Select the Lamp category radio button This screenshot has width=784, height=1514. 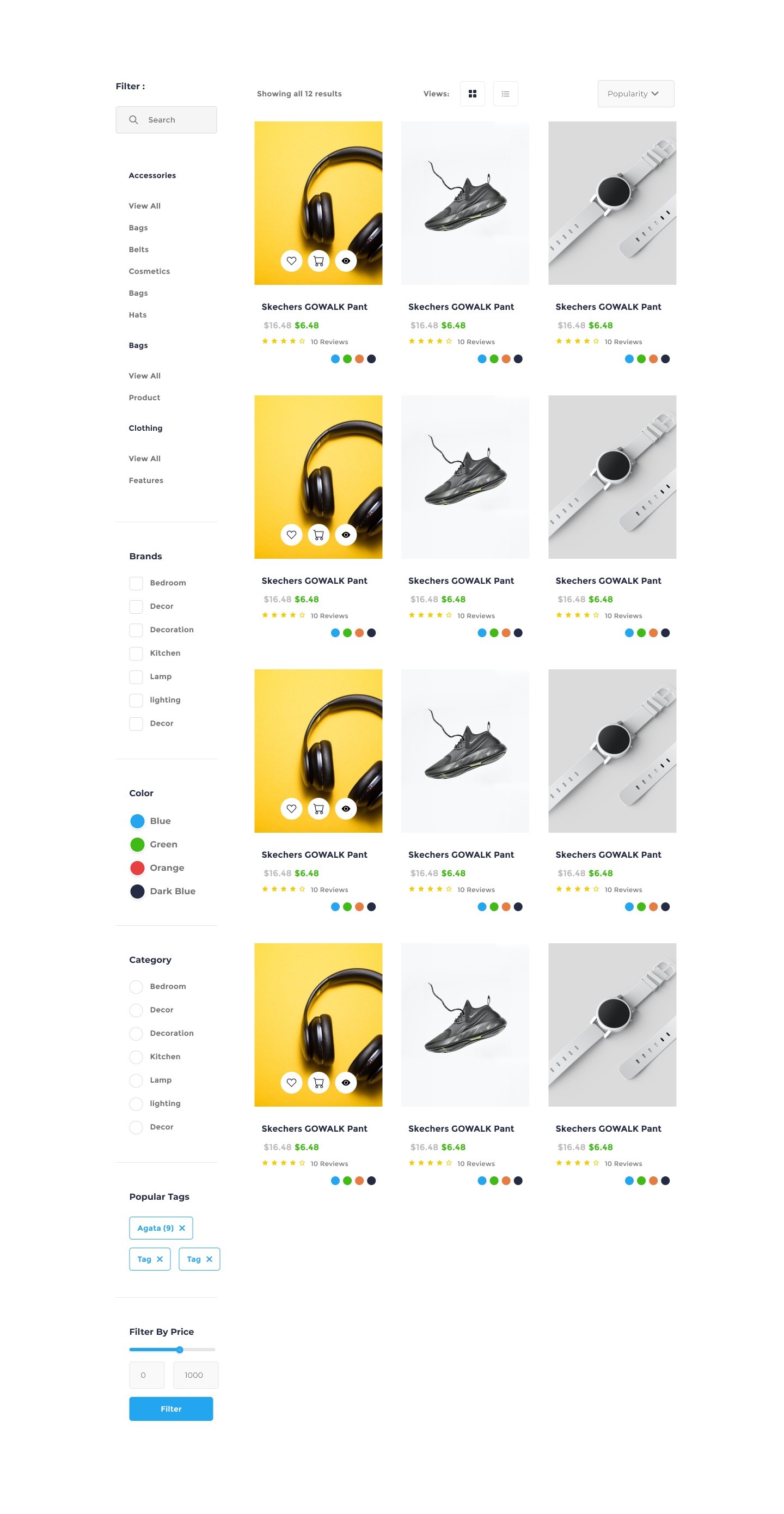coord(136,1079)
